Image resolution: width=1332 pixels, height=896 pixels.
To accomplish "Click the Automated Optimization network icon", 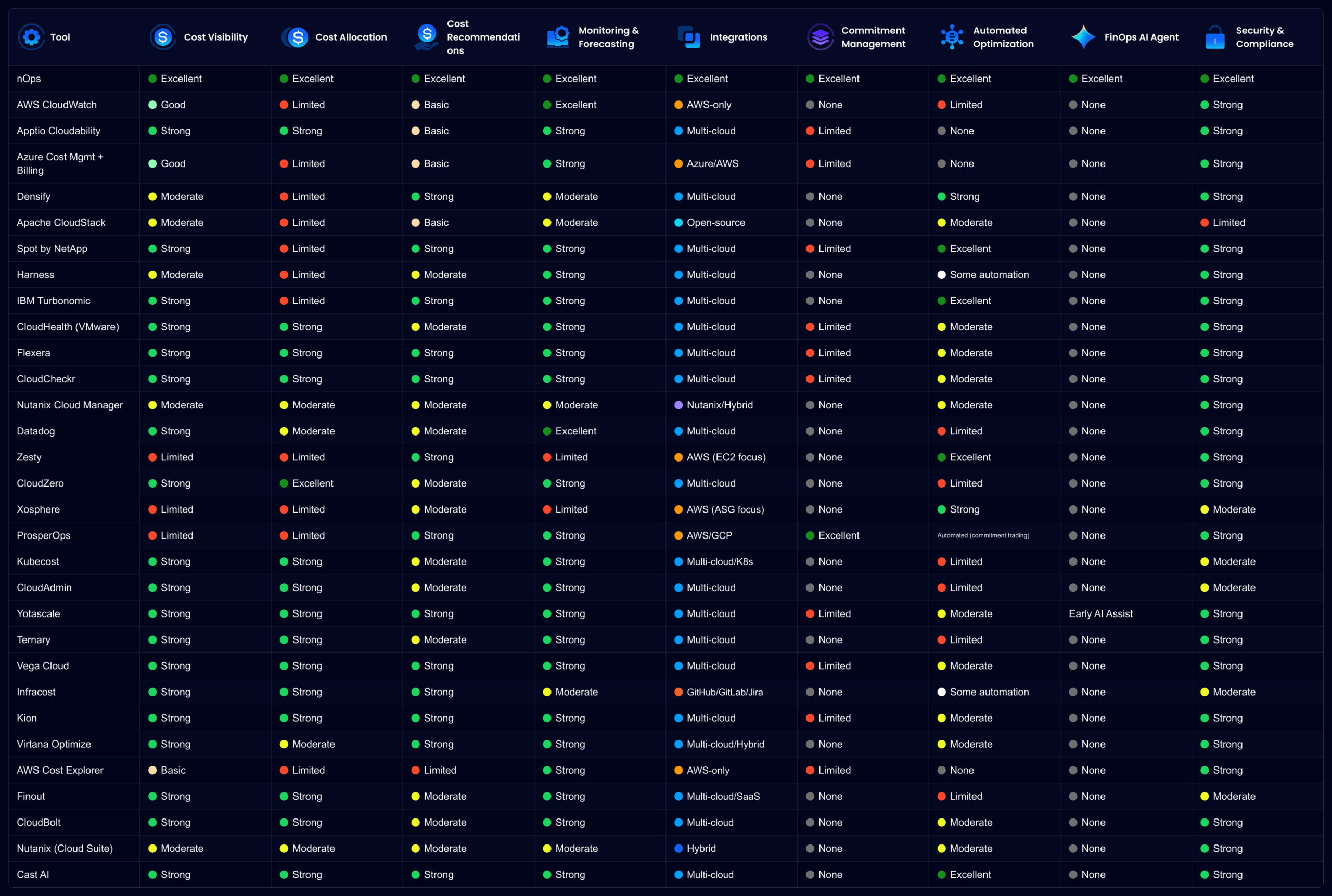I will tap(952, 37).
